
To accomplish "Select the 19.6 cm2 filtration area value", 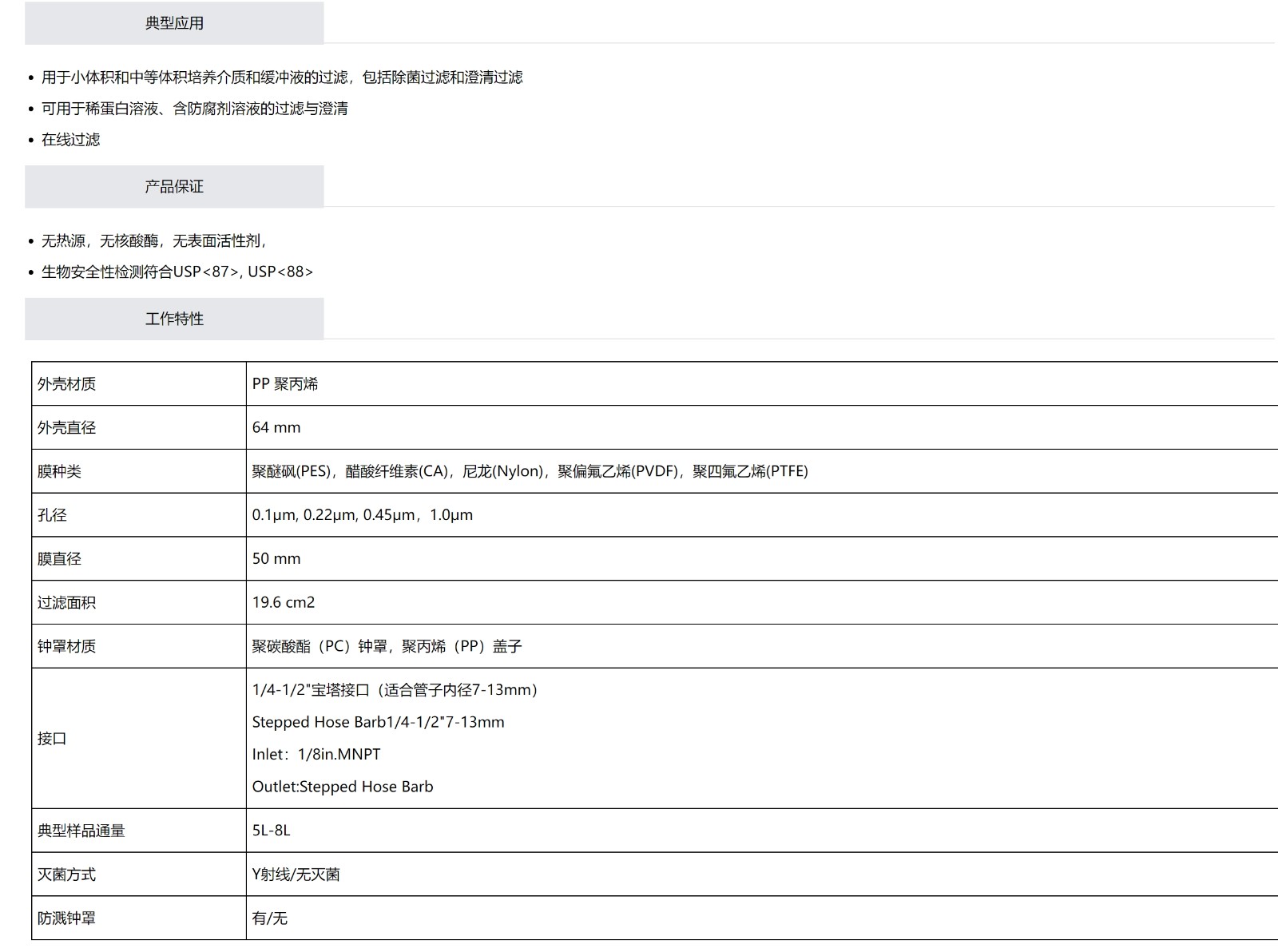I will pos(284,603).
